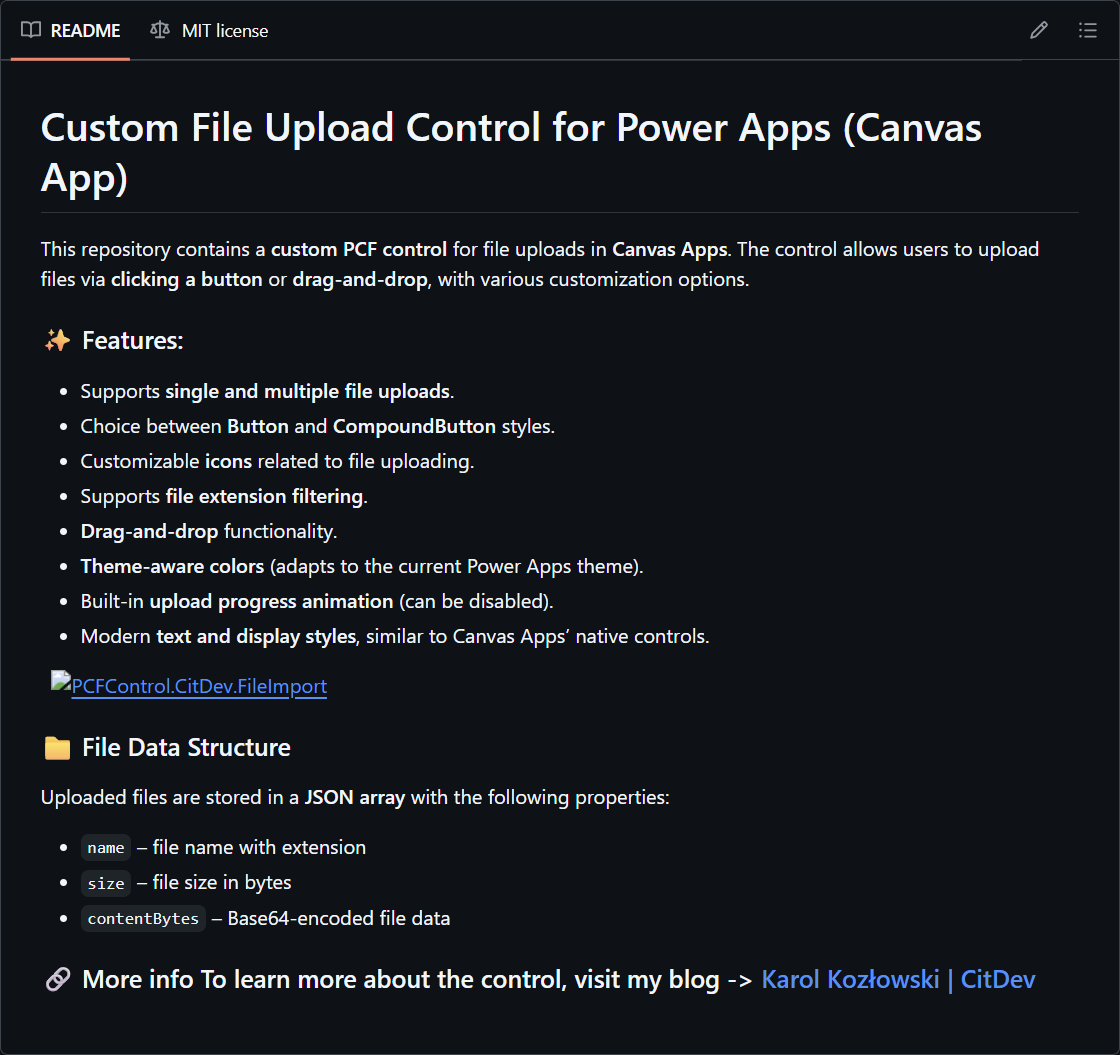Click the open book icon beside README
This screenshot has height=1055, width=1120.
pyautogui.click(x=30, y=30)
